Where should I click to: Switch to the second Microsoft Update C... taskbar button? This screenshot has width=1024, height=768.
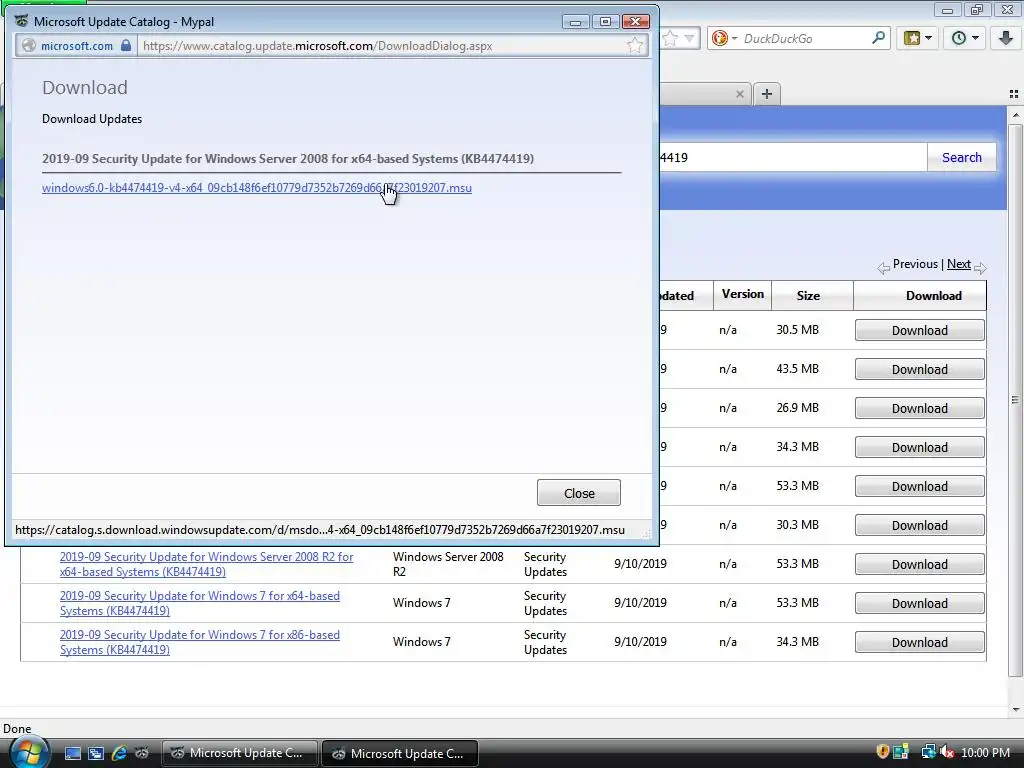tap(400, 753)
